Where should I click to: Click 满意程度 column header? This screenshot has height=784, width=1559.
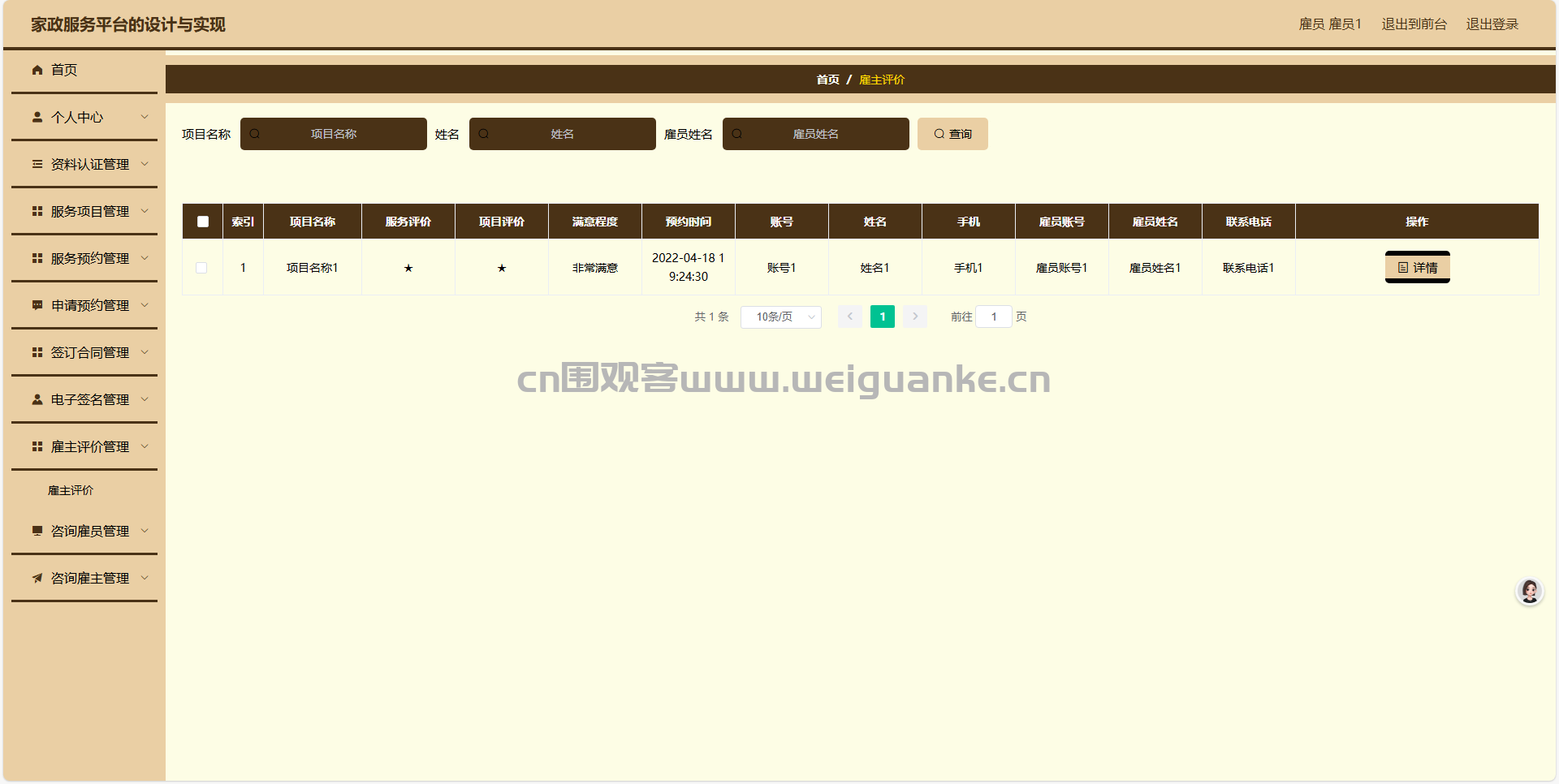coord(595,222)
